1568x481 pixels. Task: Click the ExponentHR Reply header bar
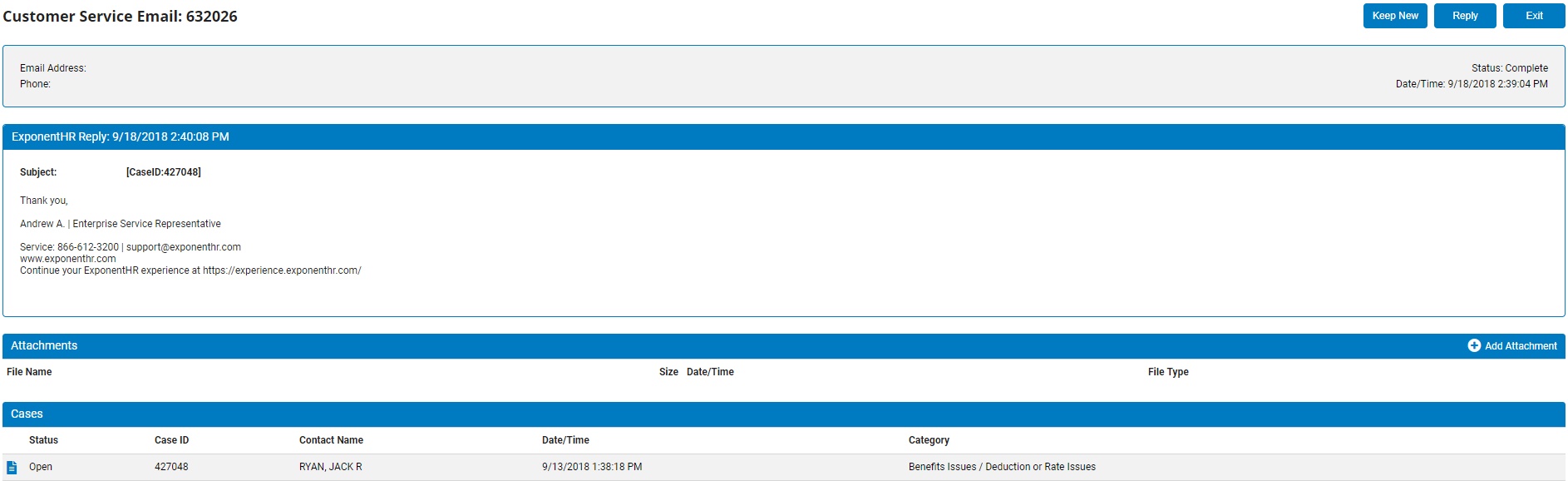pos(784,137)
